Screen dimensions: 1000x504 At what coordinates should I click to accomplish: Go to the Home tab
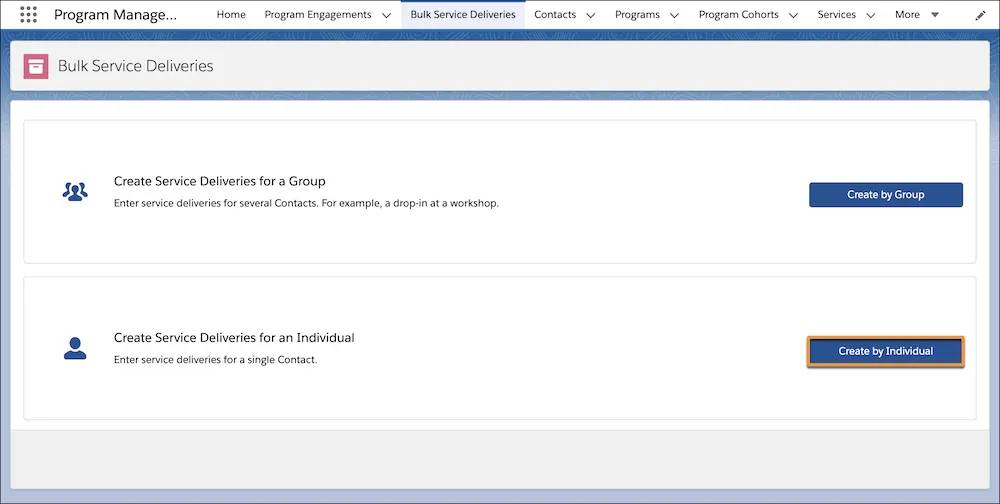click(231, 15)
